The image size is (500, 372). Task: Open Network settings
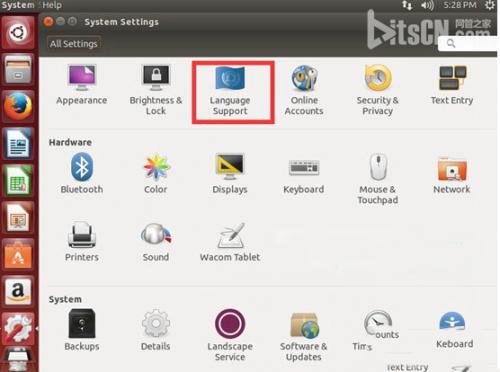452,175
